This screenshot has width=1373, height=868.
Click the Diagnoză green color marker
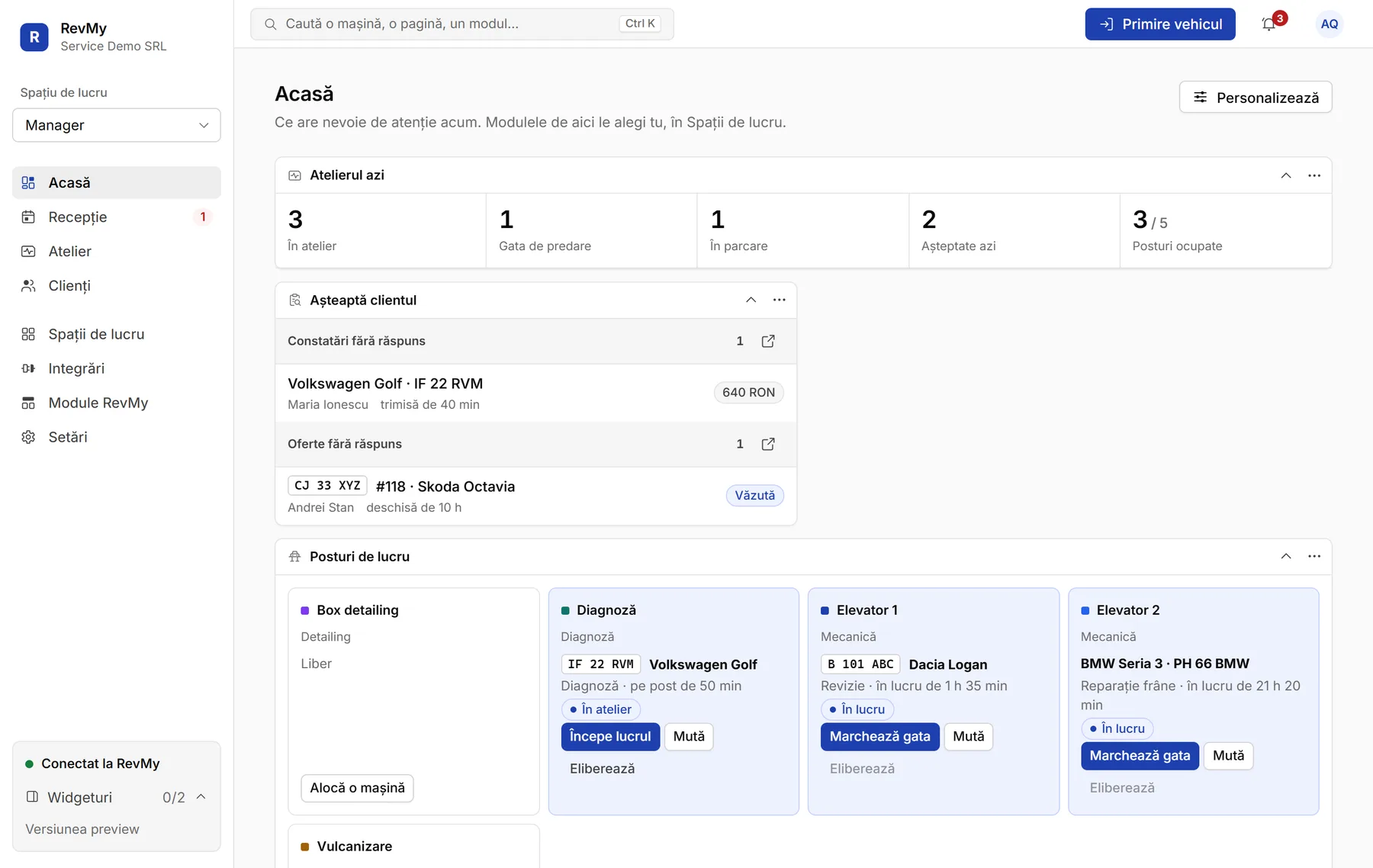coord(565,610)
